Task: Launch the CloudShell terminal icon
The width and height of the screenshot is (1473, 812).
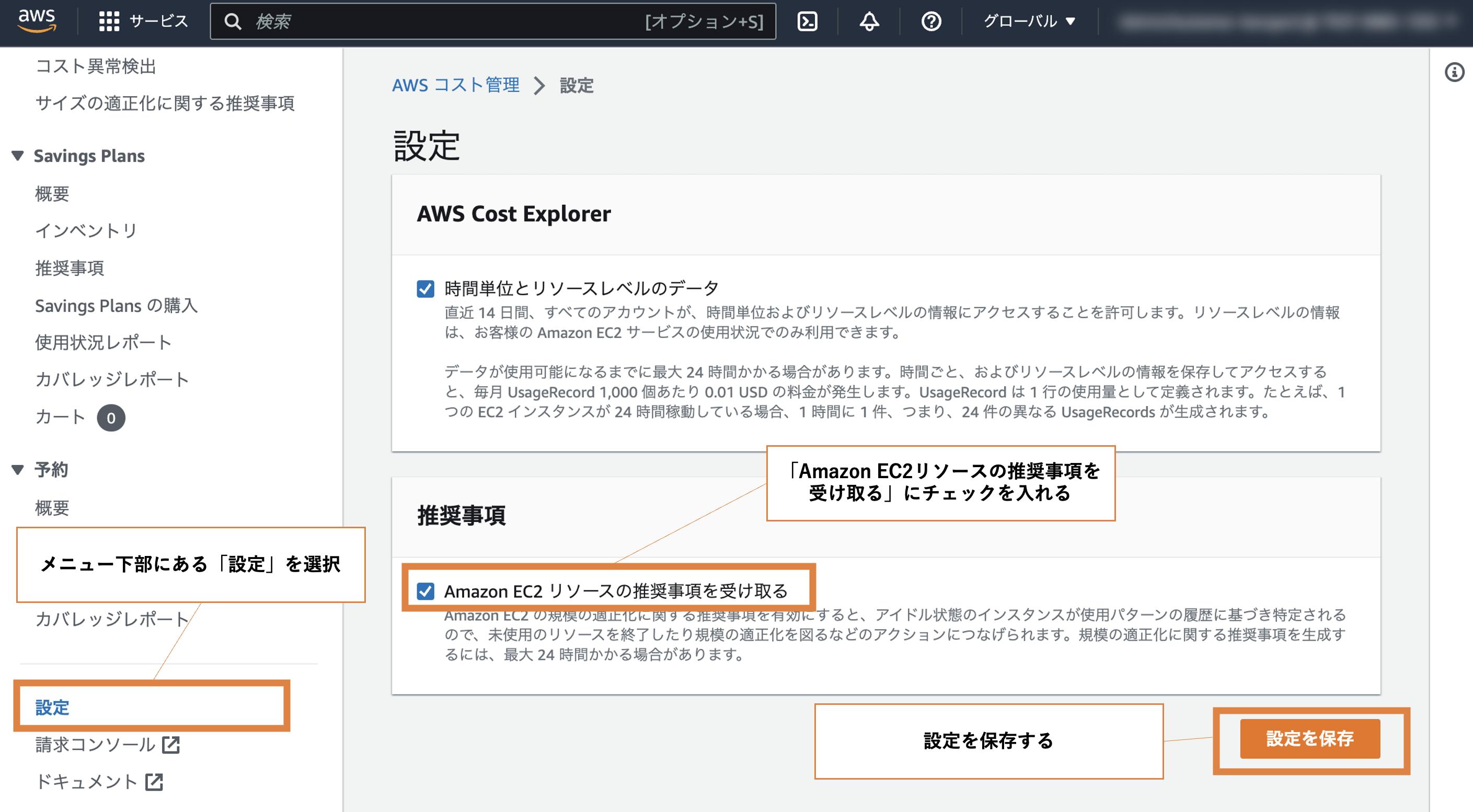Action: pyautogui.click(x=807, y=21)
